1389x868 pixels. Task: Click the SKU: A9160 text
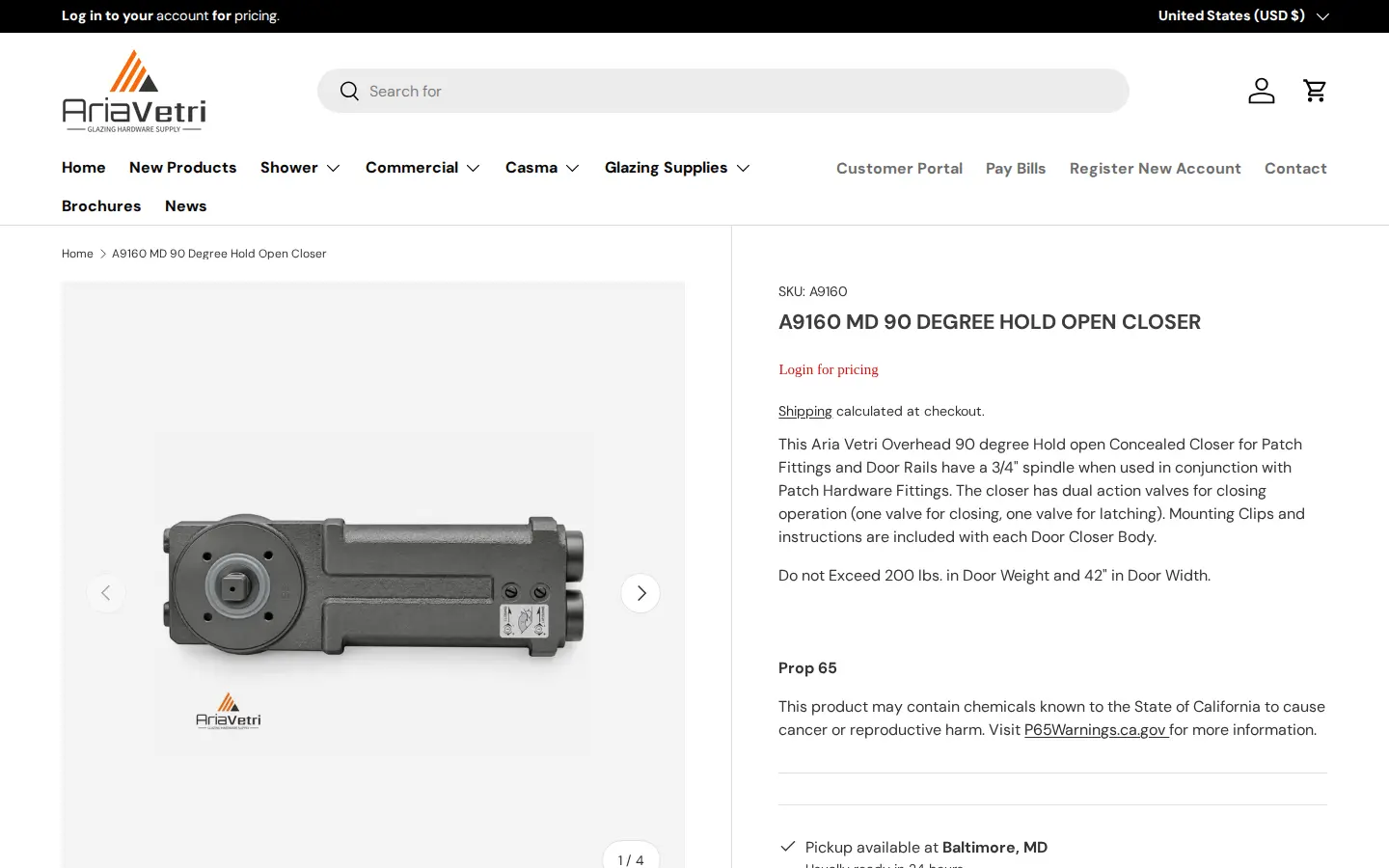pos(813,291)
